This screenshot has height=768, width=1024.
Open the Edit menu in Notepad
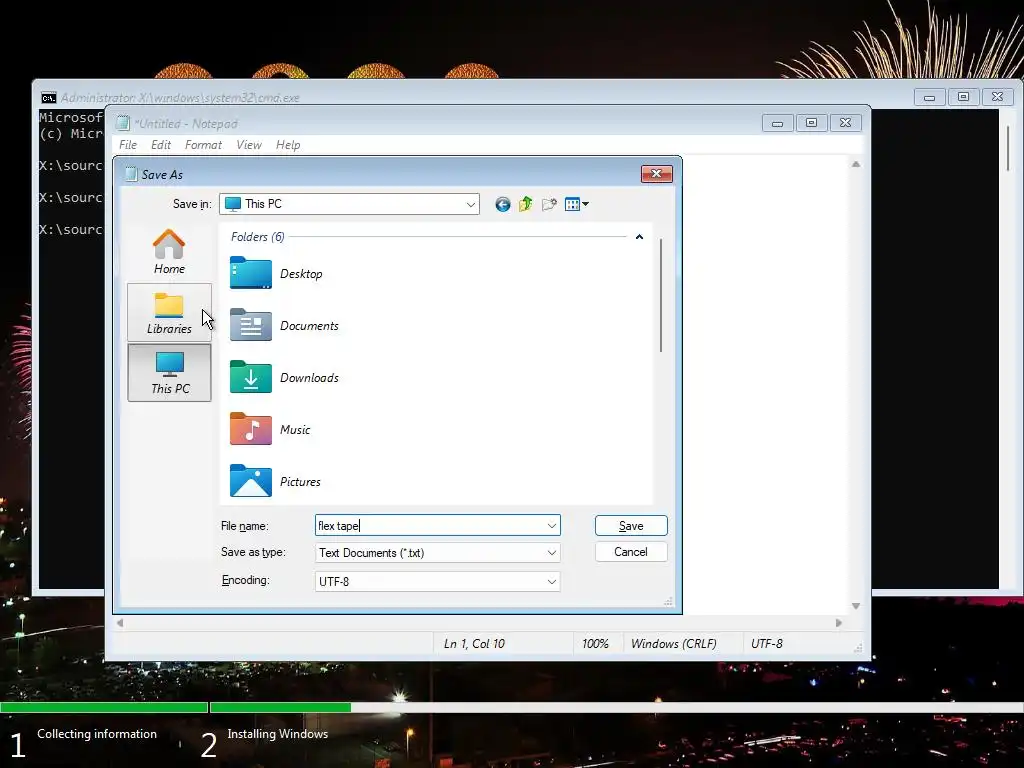(161, 145)
